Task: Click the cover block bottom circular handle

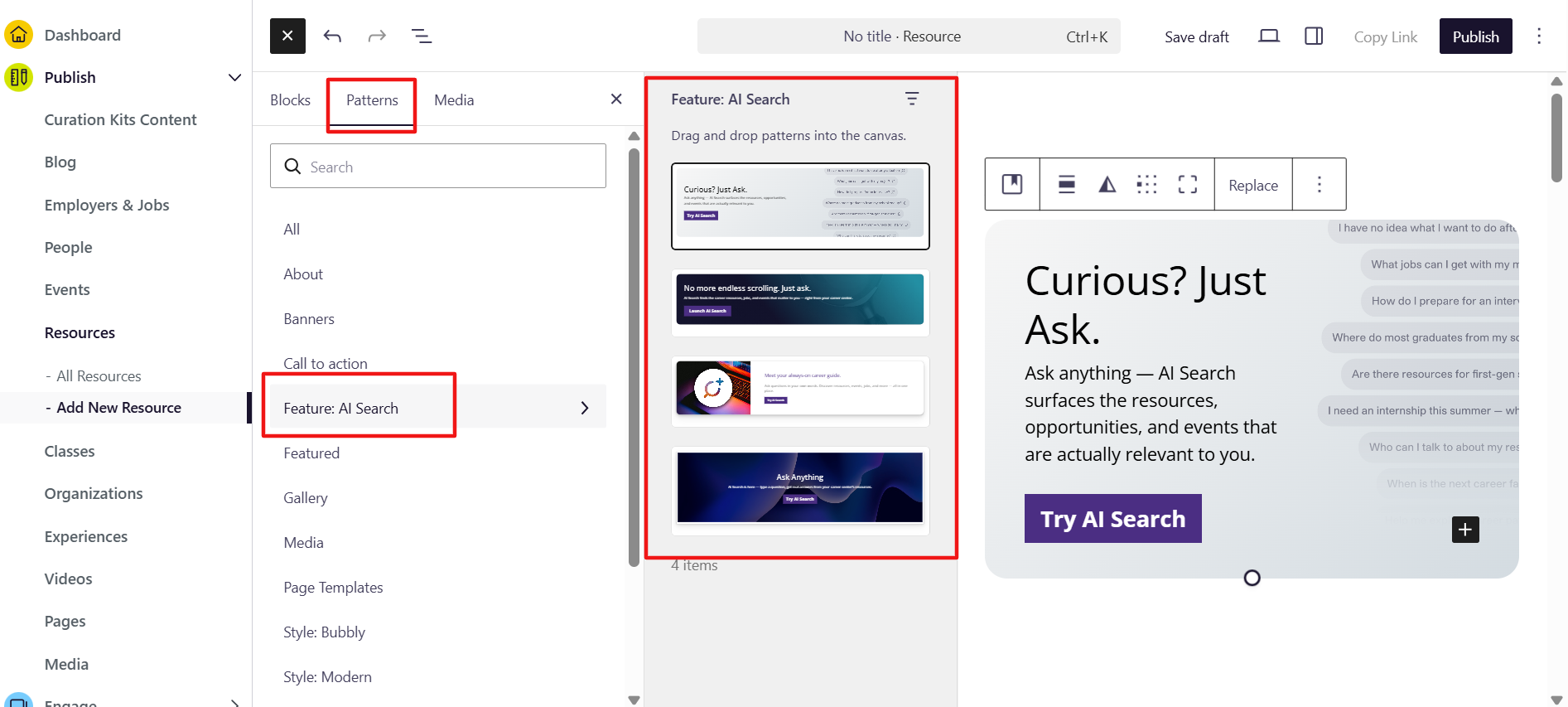Action: click(1252, 578)
